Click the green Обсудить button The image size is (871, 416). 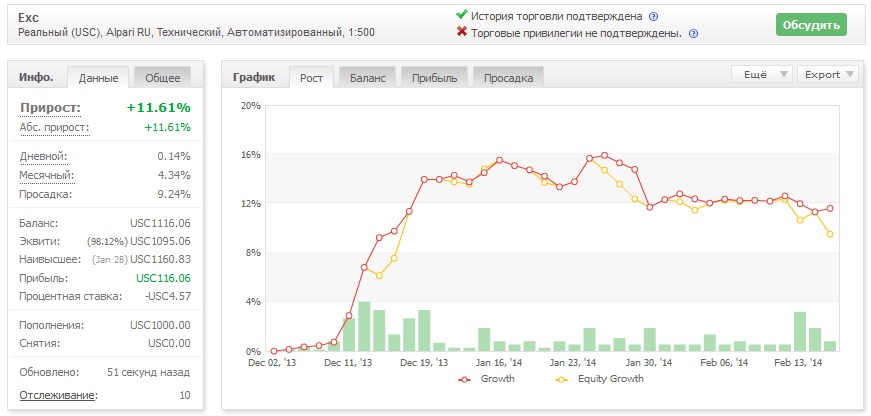point(811,25)
